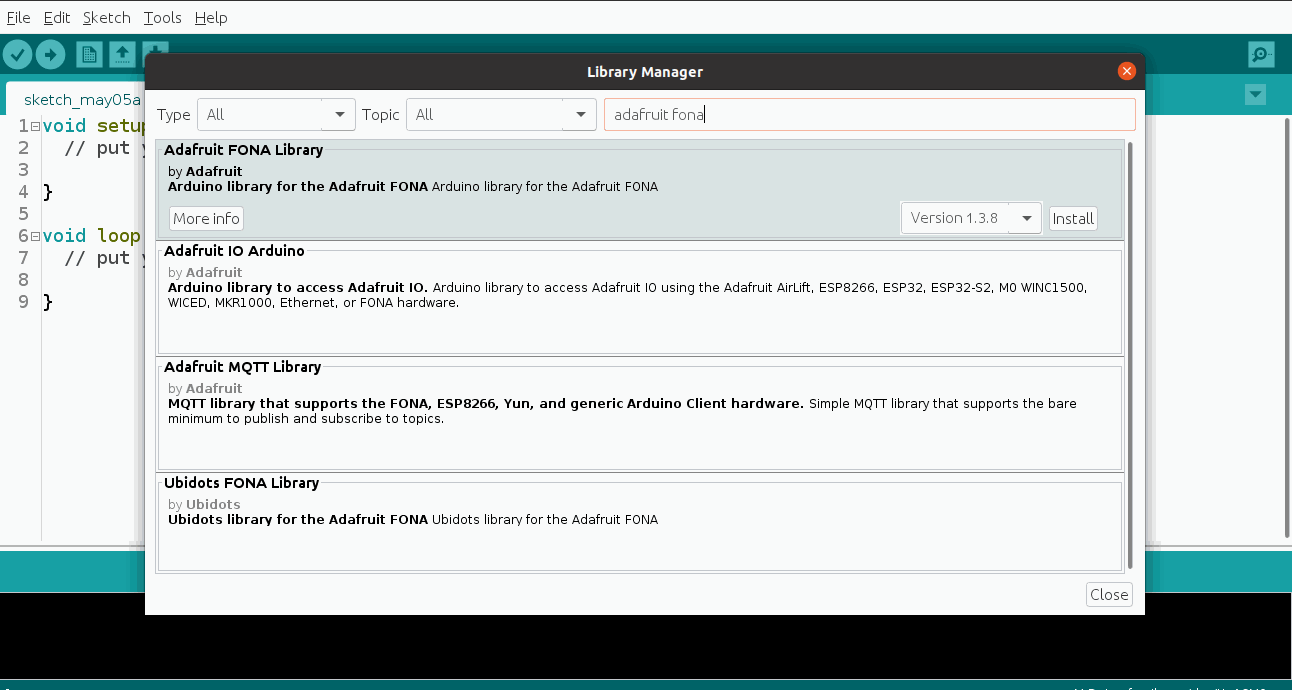Click the library list vertical scrollbar
The height and width of the screenshot is (690, 1292).
tap(1131, 355)
